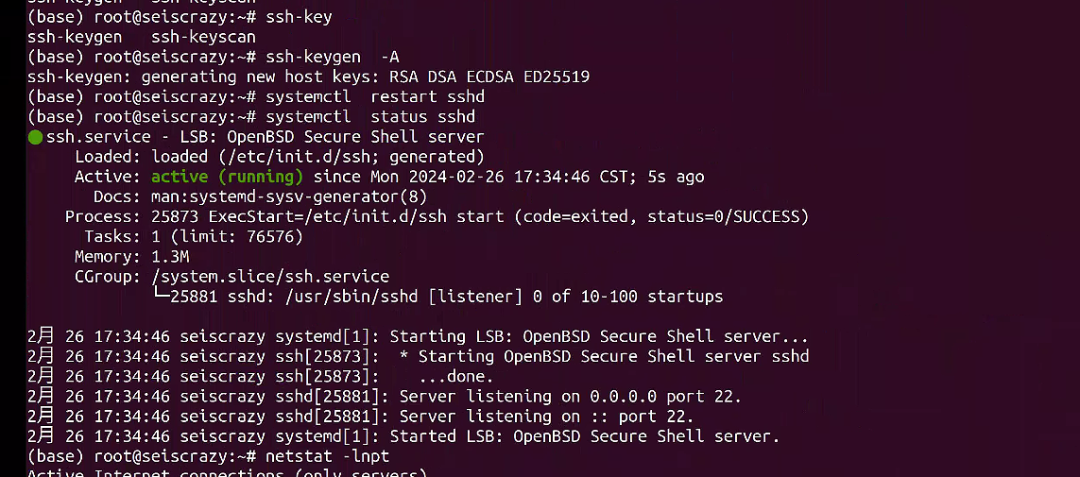Click the "...done." log message
Screen dimensions: 1080x477
tap(456, 377)
